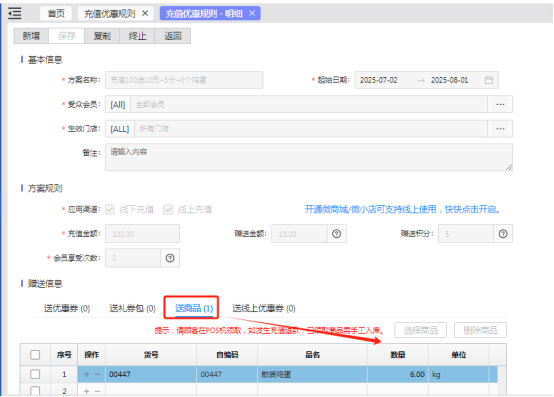Click the 单位 column header
This screenshot has height=397, width=554.
coord(459,355)
